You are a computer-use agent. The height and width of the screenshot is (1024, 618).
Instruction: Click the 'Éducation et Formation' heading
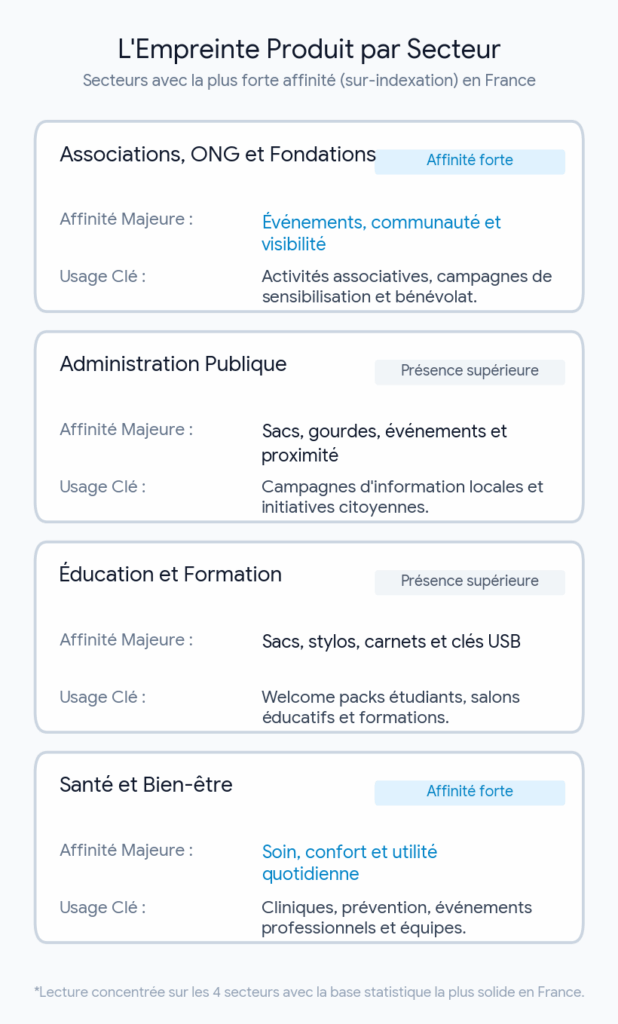click(x=171, y=574)
